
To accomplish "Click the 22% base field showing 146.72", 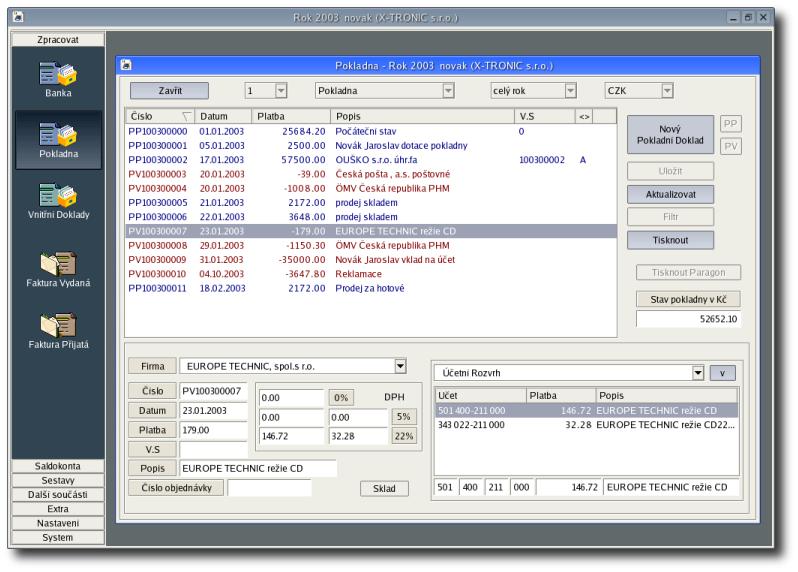I will (292, 436).
